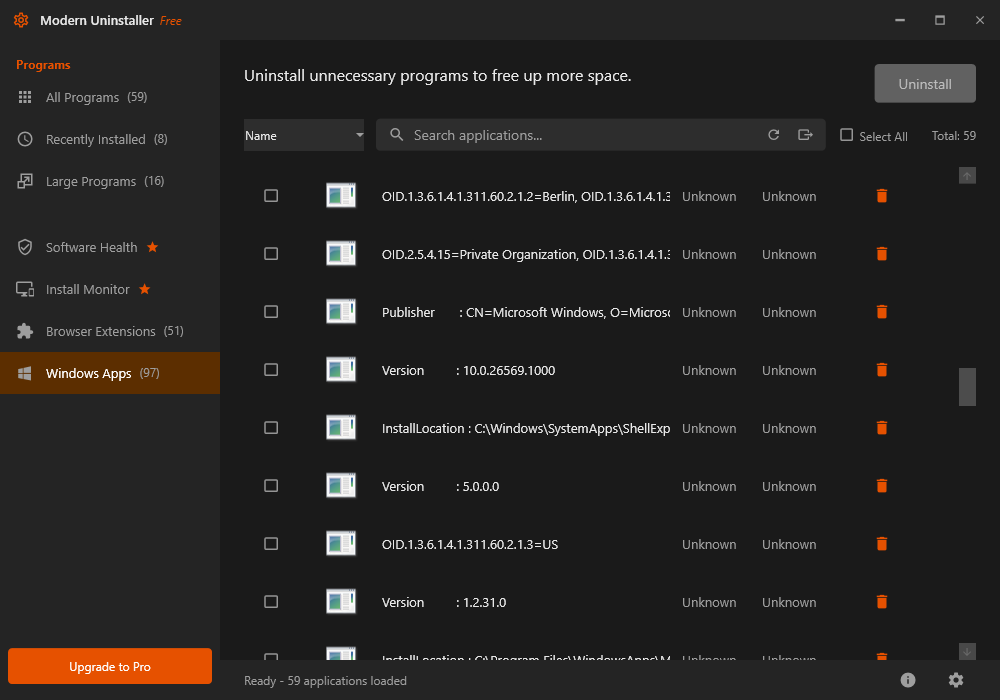The width and height of the screenshot is (1000, 700).
Task: Check the Private Organization row checkbox
Action: [271, 254]
